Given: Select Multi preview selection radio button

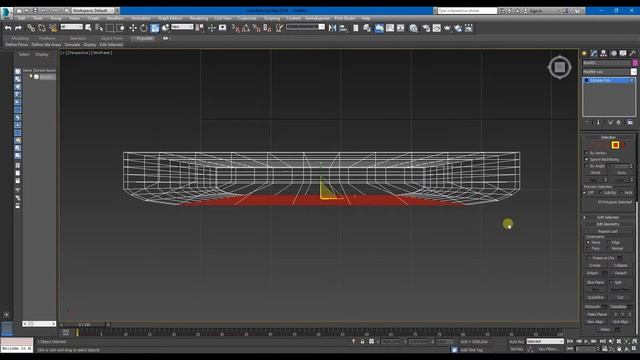Looking at the screenshot, I should pos(621,193).
